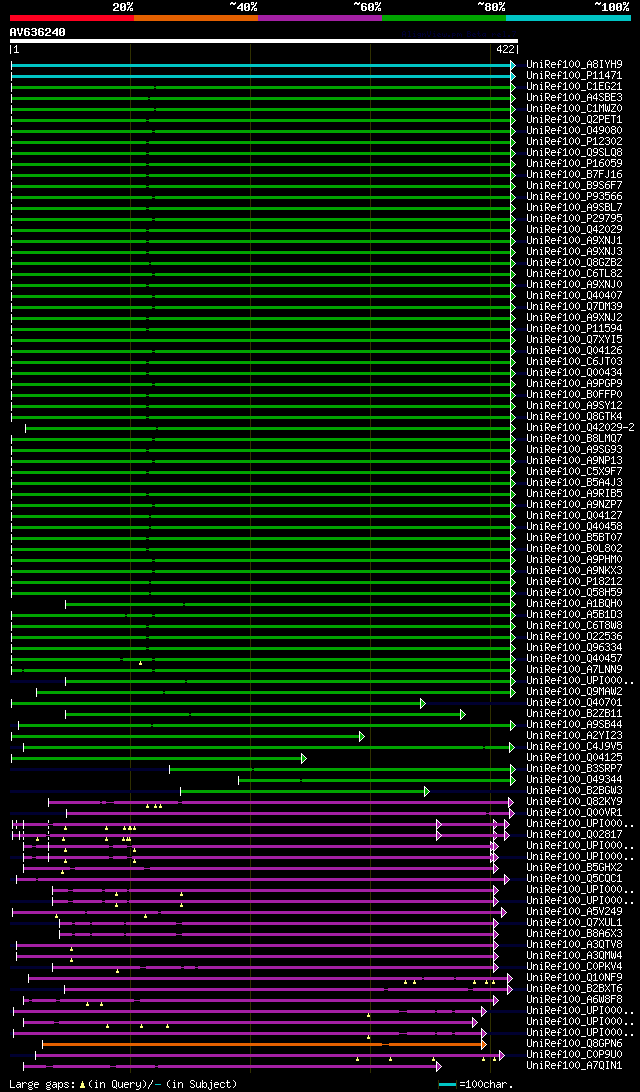This screenshot has height=1092, width=640.
Task: Click the UniRef100_Q40701 label
Action: [x=575, y=702]
